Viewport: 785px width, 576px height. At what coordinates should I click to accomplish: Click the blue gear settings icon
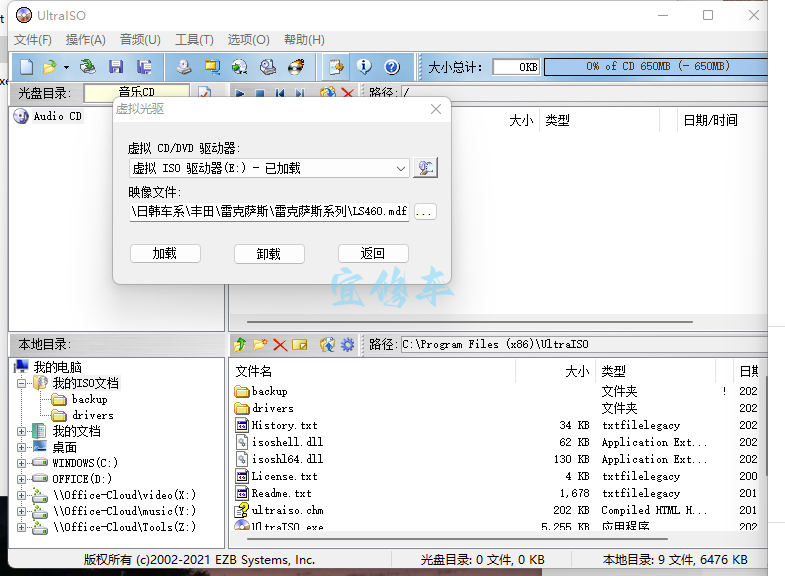[x=347, y=344]
